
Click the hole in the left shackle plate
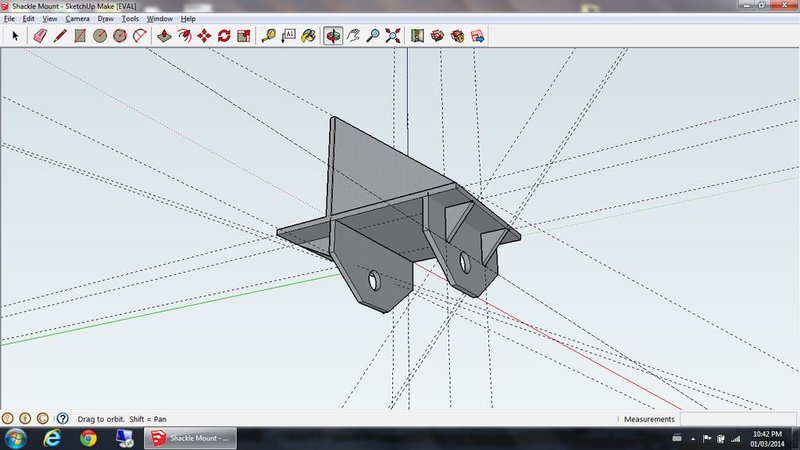374,281
